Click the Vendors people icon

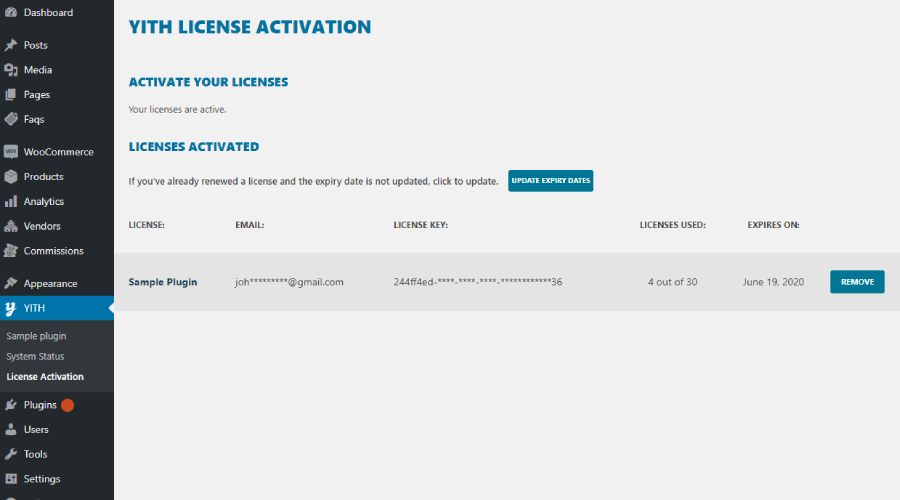tap(11, 226)
